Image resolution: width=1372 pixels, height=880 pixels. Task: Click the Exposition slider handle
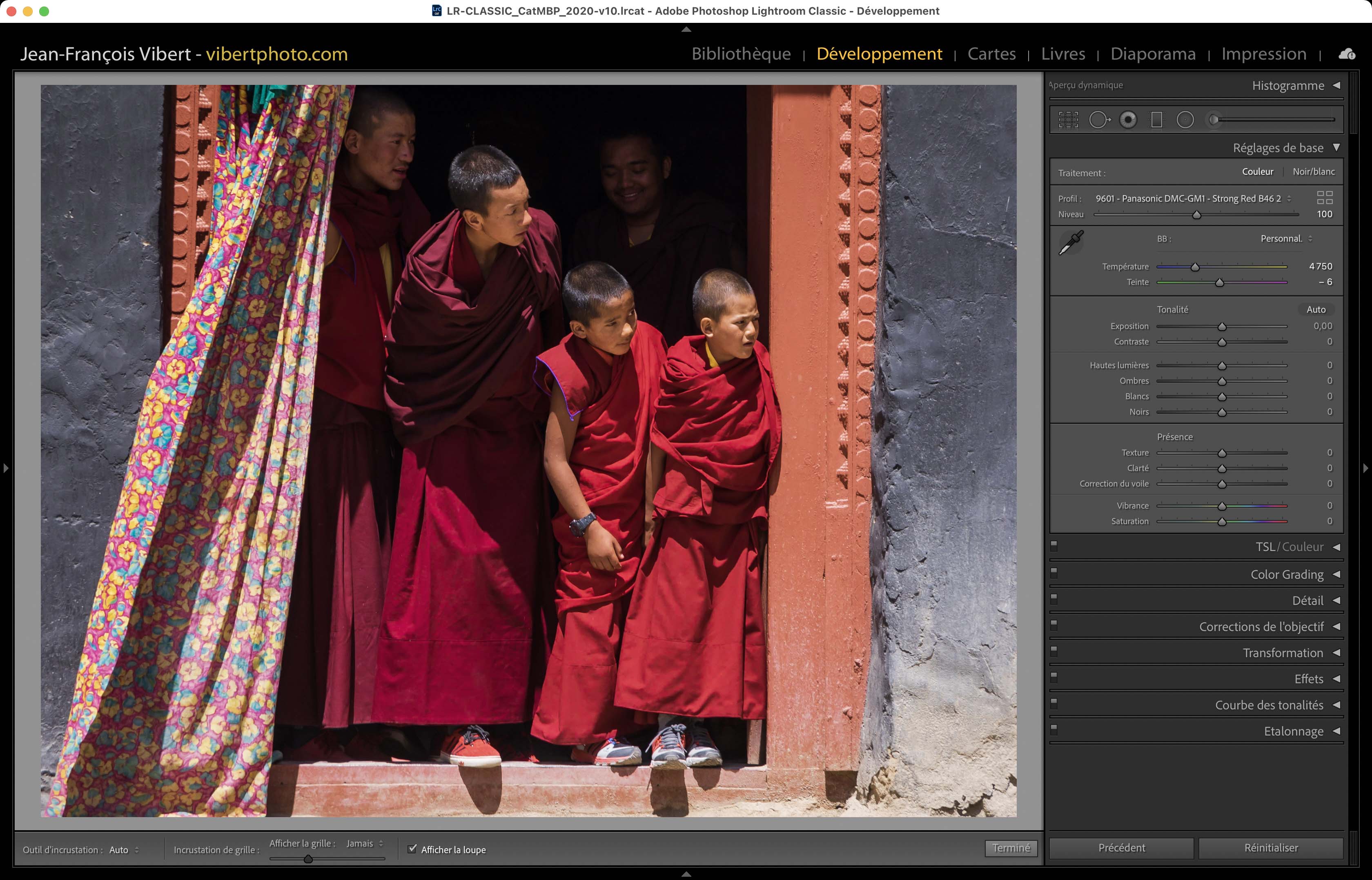tap(1222, 327)
